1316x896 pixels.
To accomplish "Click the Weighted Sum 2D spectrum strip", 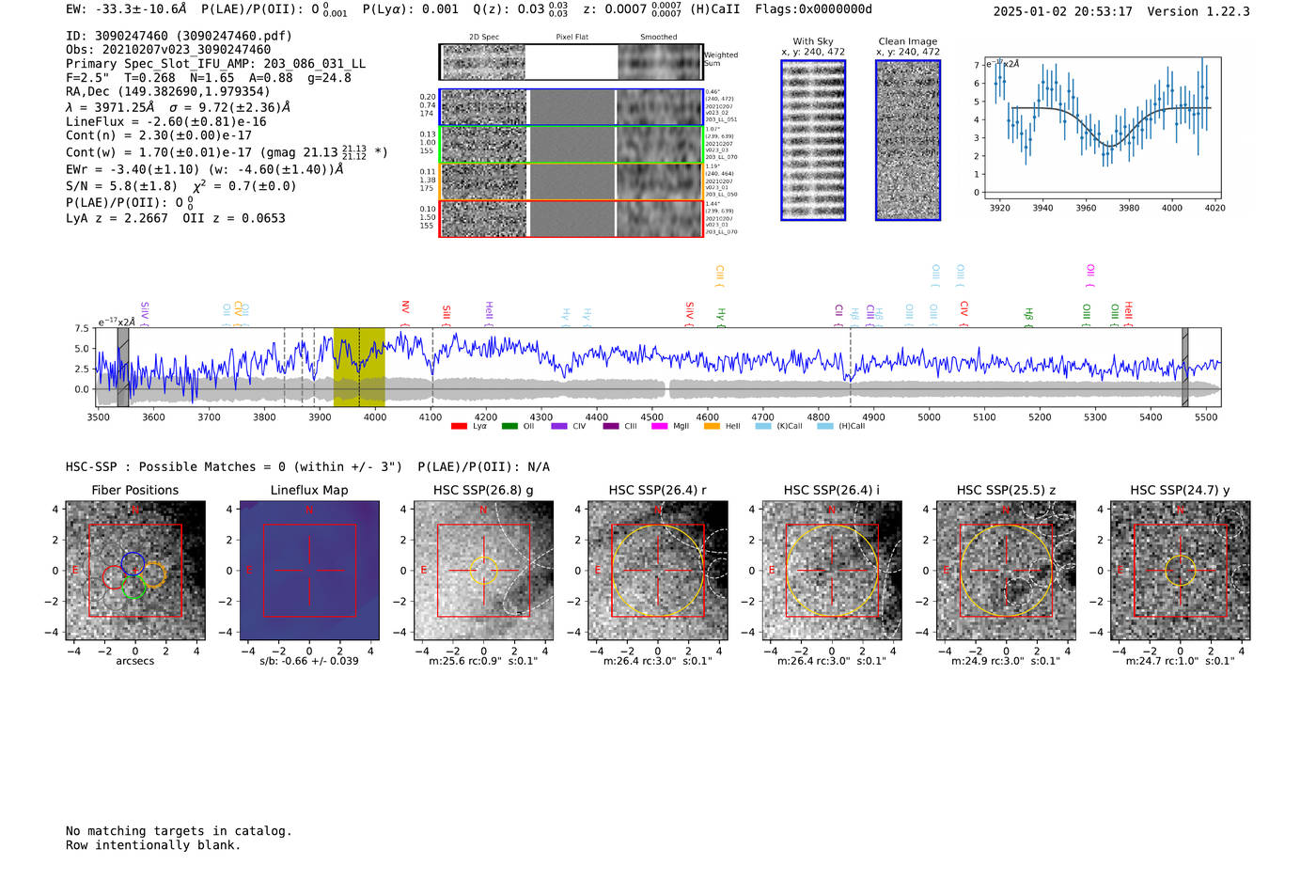I will [571, 62].
